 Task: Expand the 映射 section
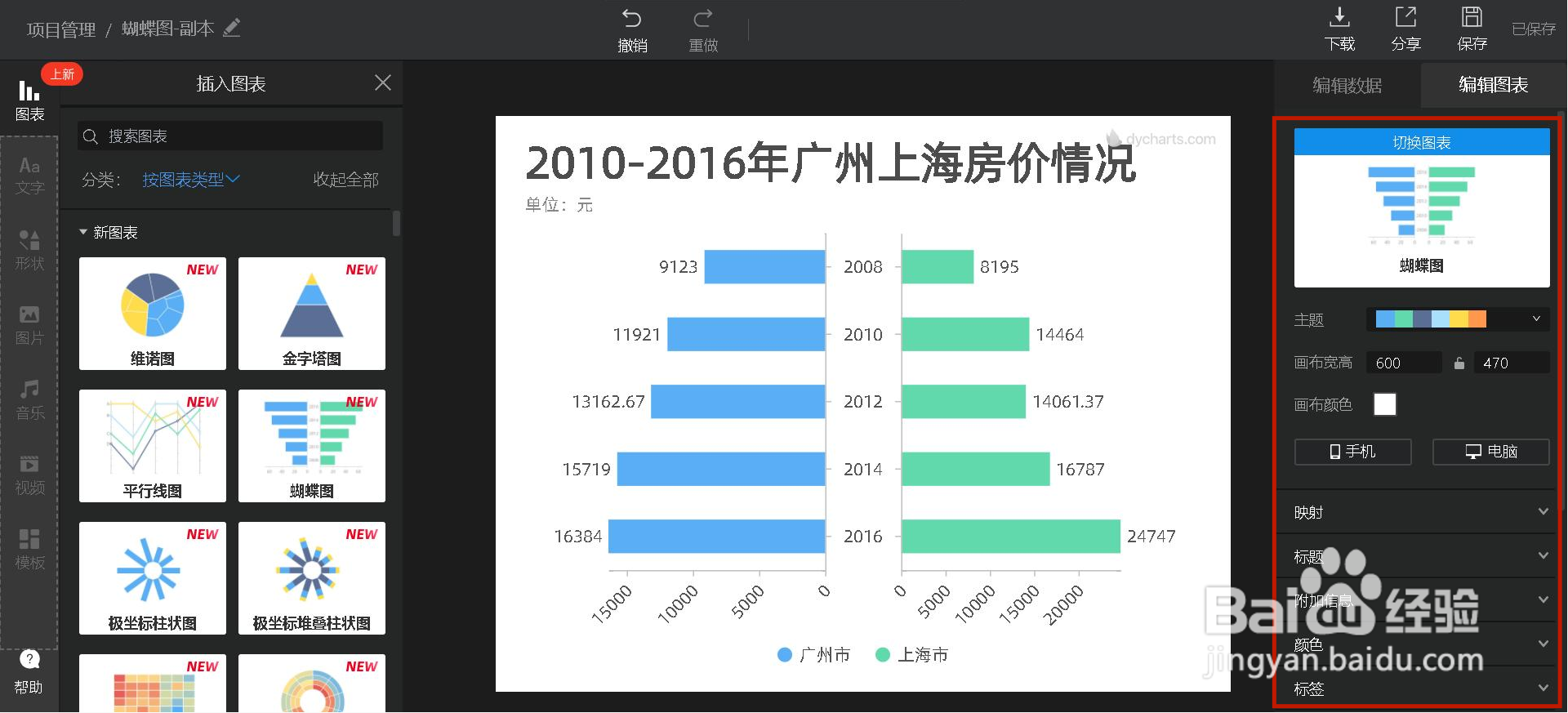click(1421, 512)
